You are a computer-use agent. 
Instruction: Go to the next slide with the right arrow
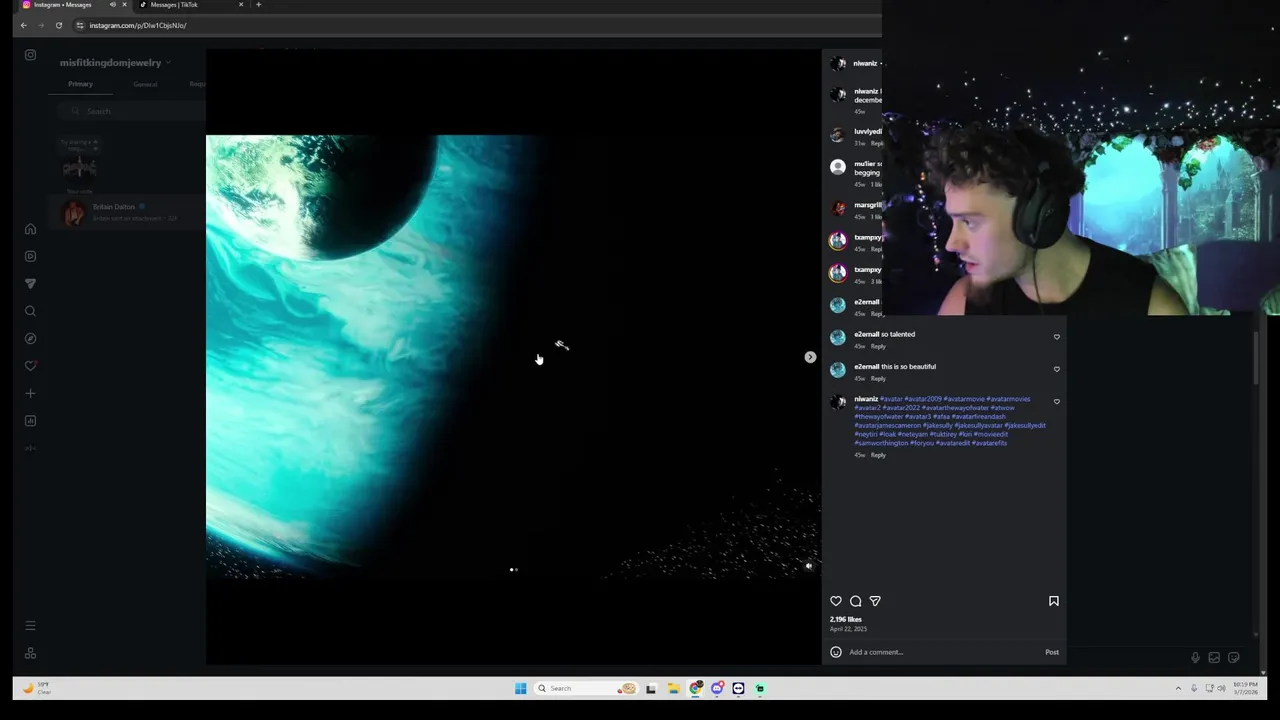click(x=810, y=357)
